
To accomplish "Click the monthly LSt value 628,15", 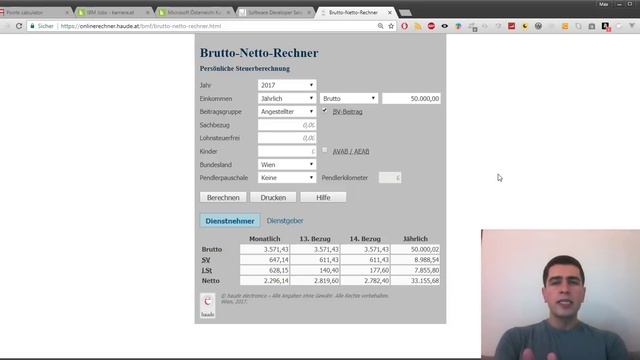I will click(264, 270).
